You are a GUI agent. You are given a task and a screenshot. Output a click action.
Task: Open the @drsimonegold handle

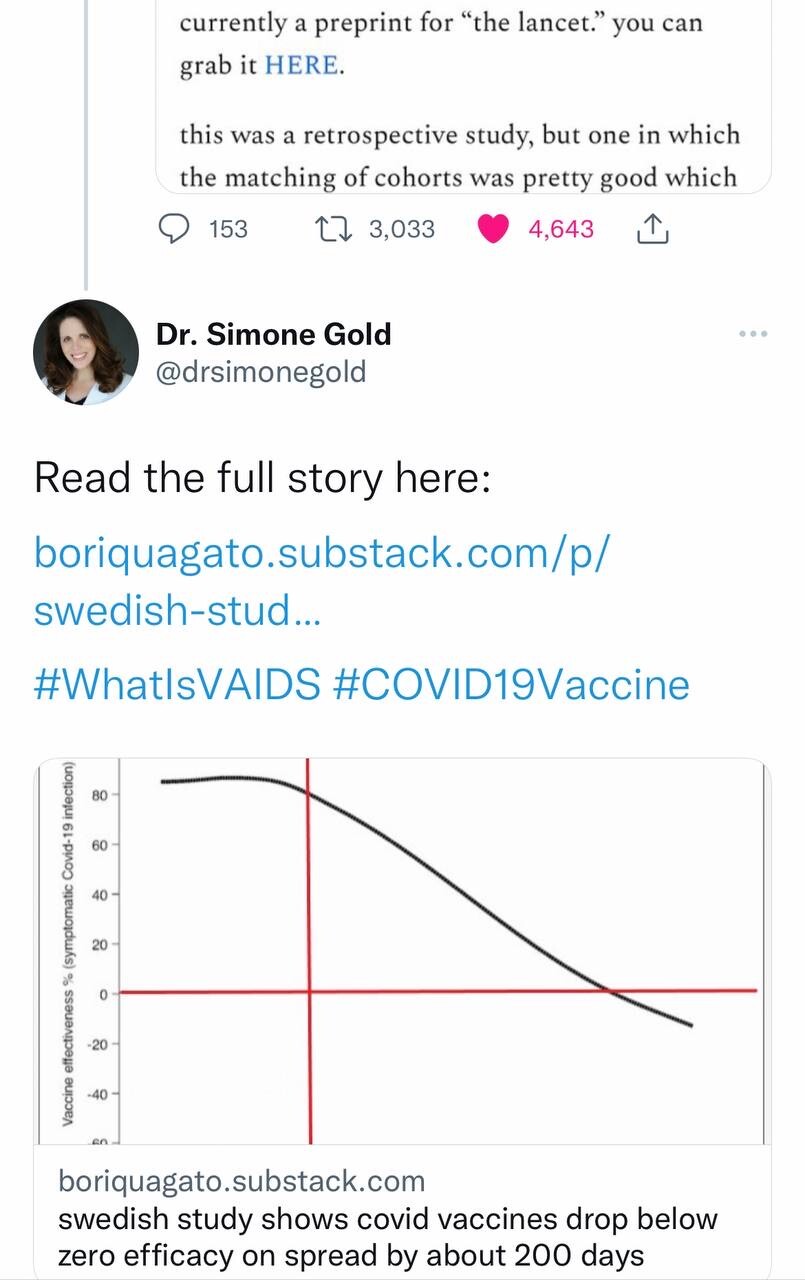point(261,372)
